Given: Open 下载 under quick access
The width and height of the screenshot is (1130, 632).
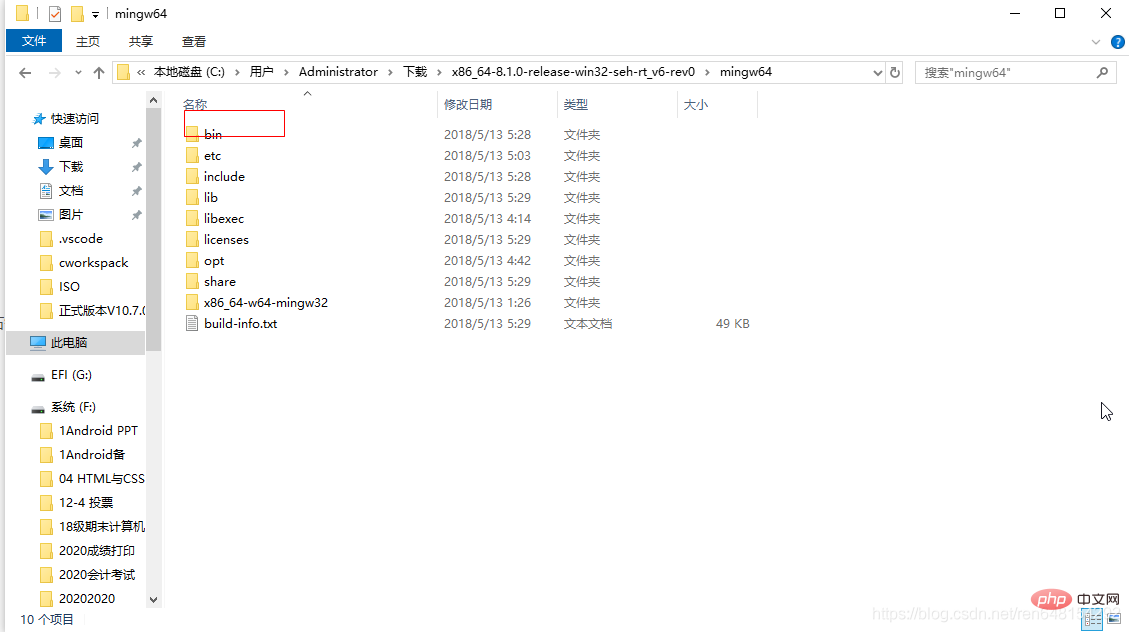Looking at the screenshot, I should (x=71, y=166).
